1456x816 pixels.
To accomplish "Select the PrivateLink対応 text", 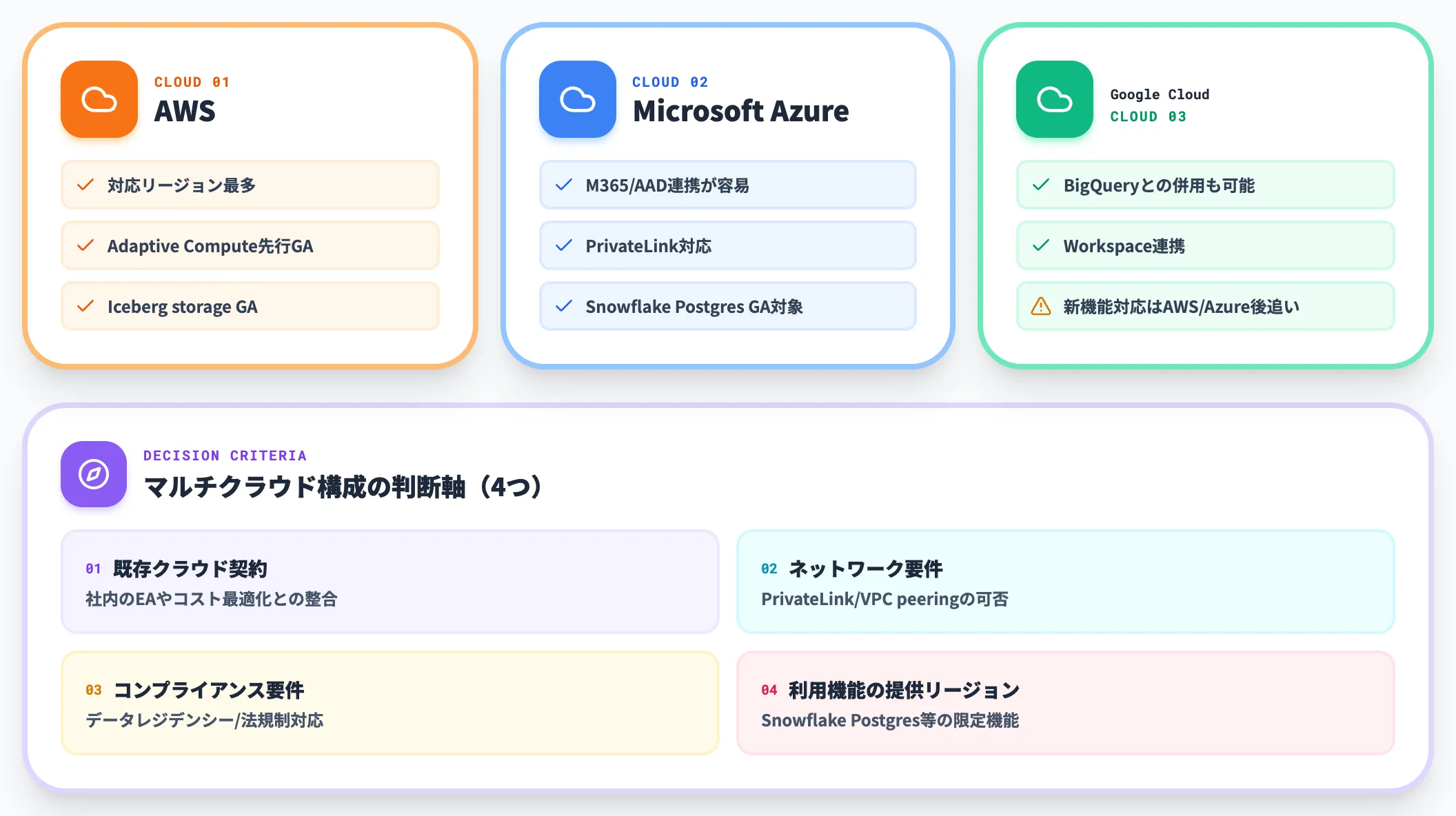I will pos(649,246).
